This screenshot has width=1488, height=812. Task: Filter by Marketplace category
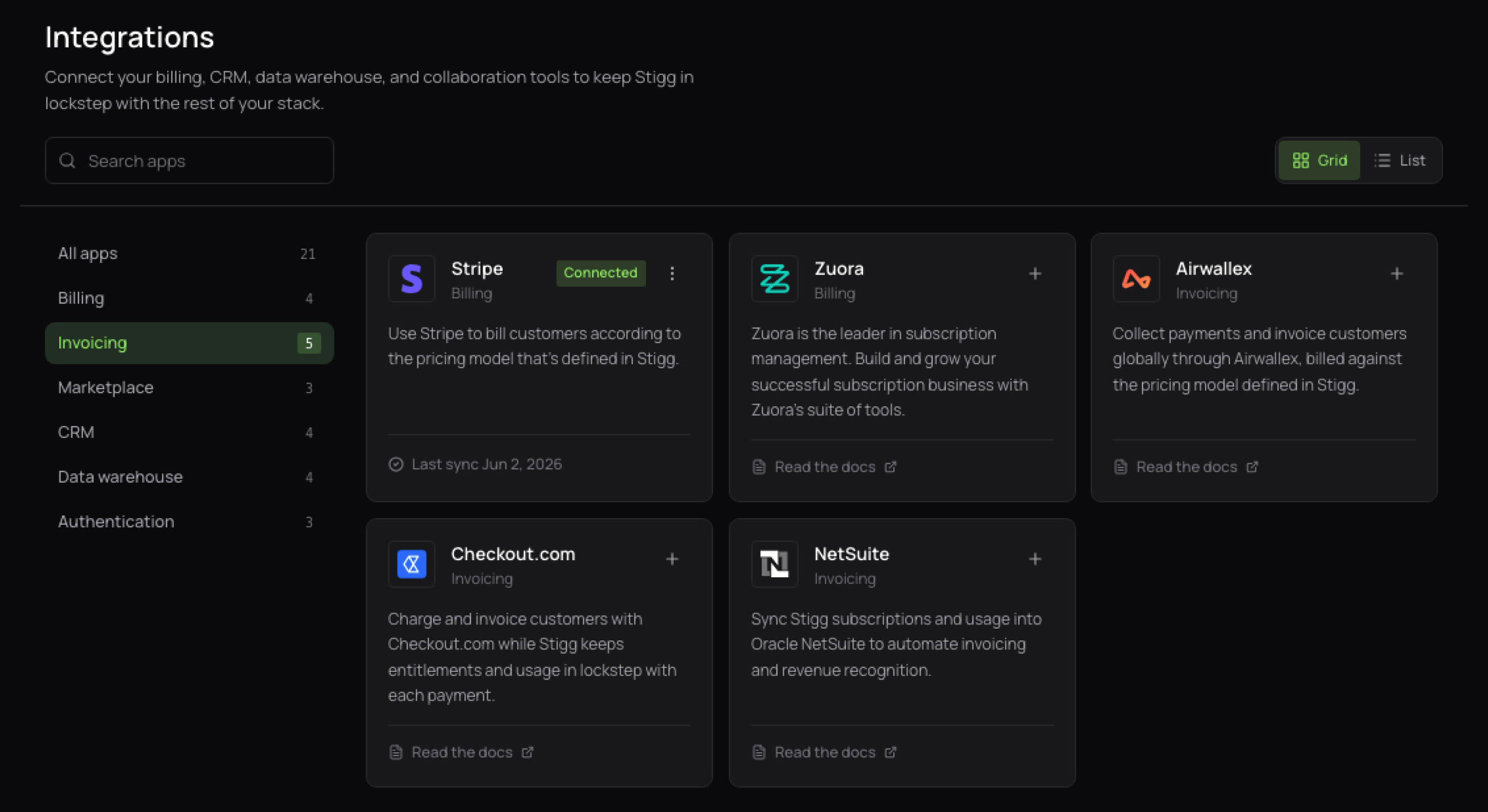pyautogui.click(x=189, y=387)
